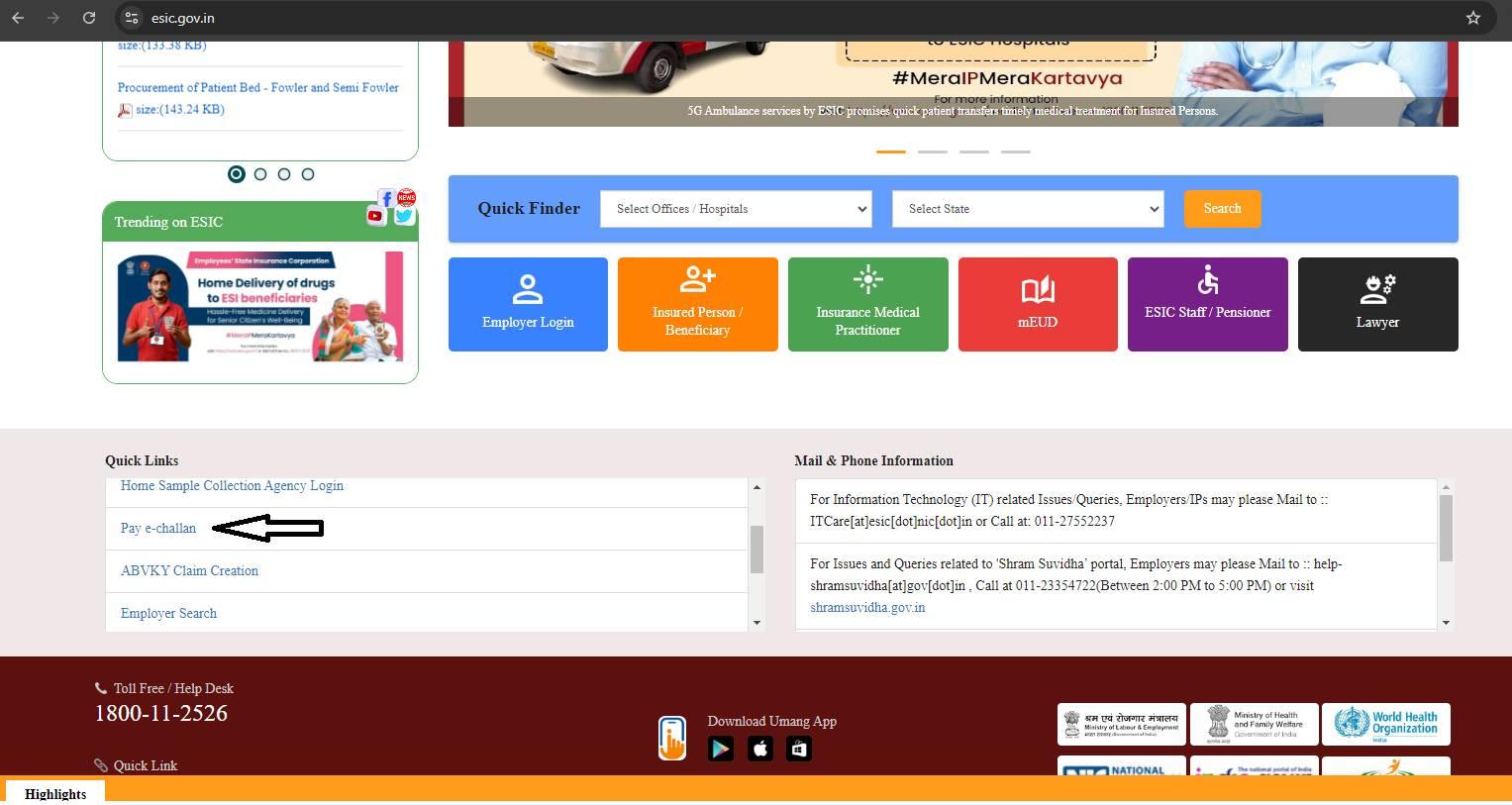Click the Quick Links list scrollbar
This screenshot has width=1512, height=805.
tap(756, 550)
